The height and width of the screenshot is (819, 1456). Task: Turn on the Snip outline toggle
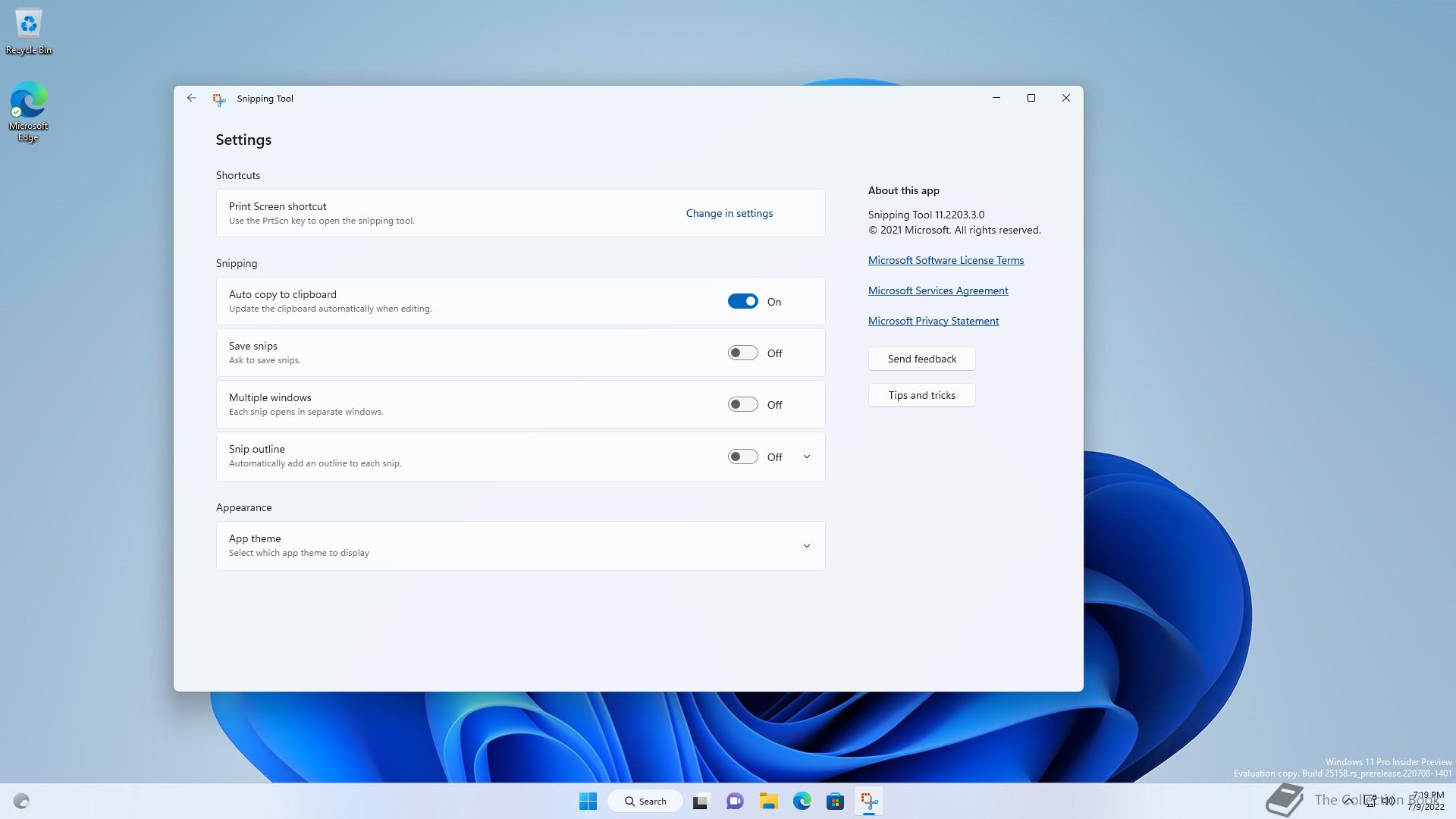(x=743, y=457)
